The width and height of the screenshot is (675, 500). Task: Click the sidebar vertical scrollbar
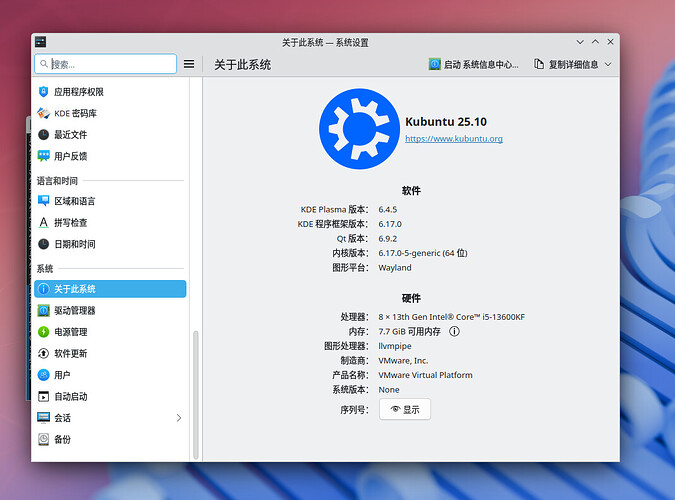(x=196, y=390)
